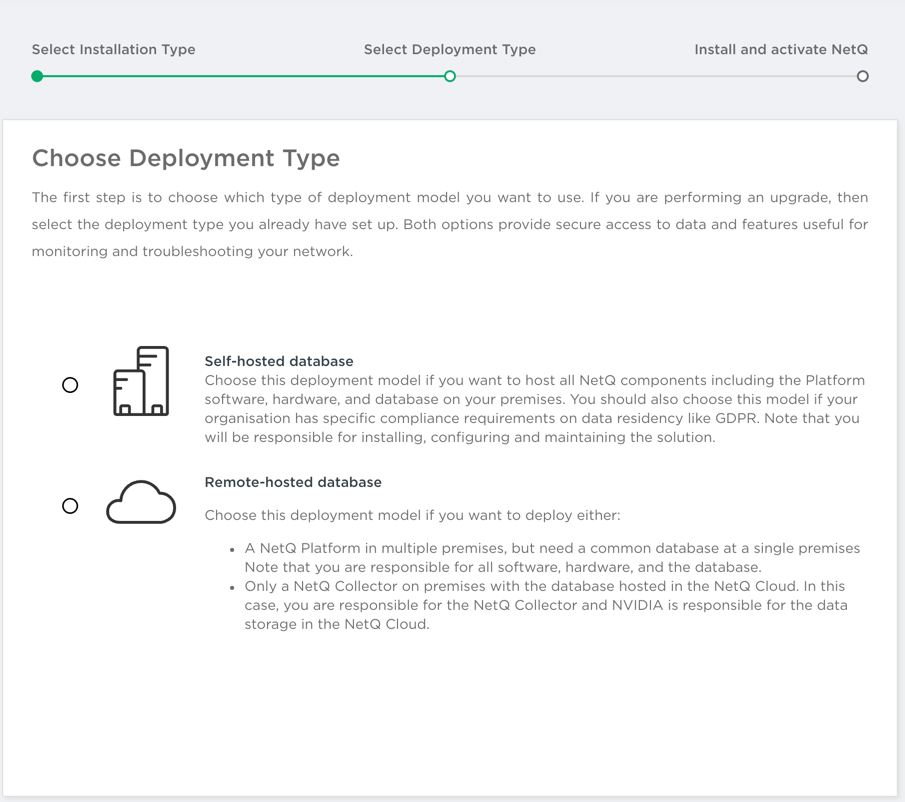Open the Select Deployment Type step label

449,49
